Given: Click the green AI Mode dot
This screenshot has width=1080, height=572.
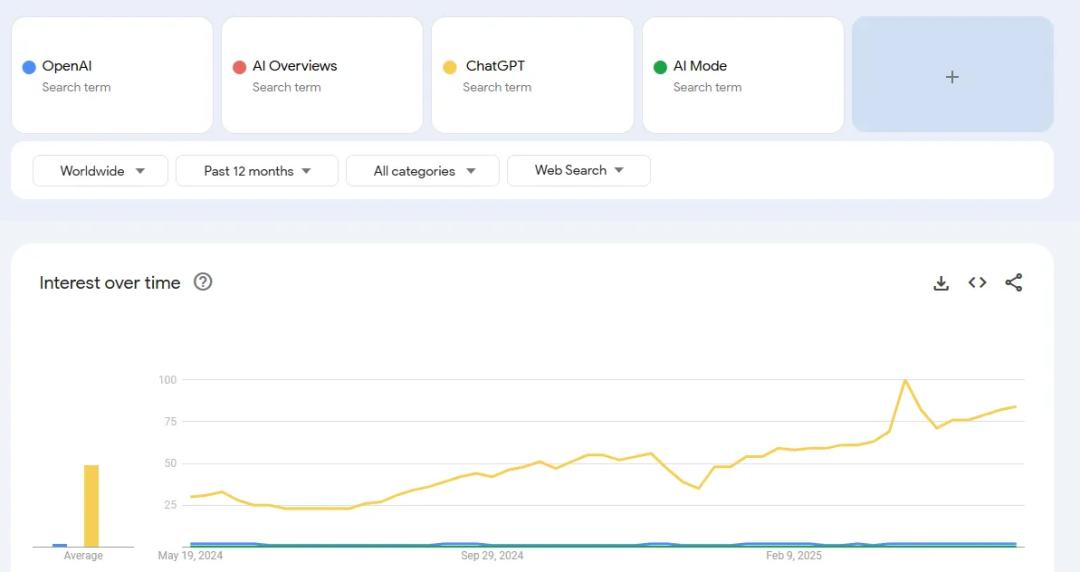Looking at the screenshot, I should 660,67.
